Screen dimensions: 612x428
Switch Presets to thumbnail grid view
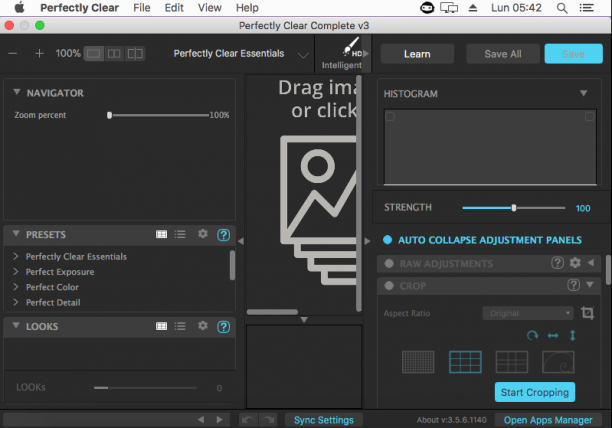click(161, 234)
